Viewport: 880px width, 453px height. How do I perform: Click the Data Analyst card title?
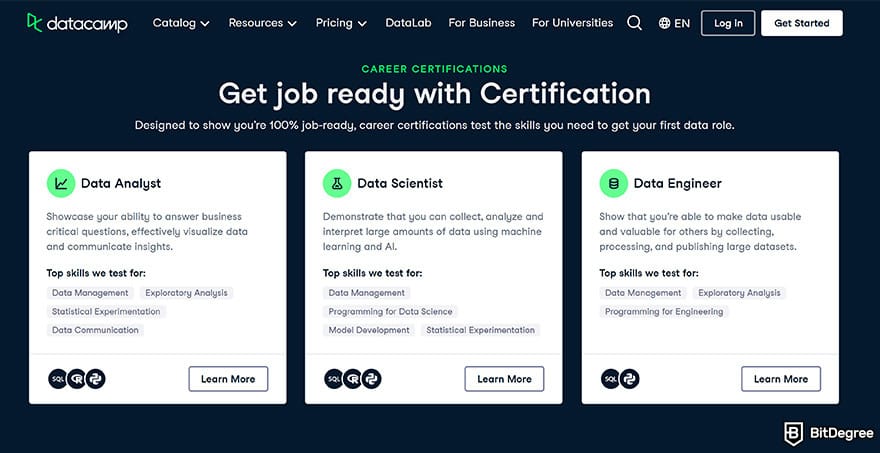pyautogui.click(x=121, y=184)
